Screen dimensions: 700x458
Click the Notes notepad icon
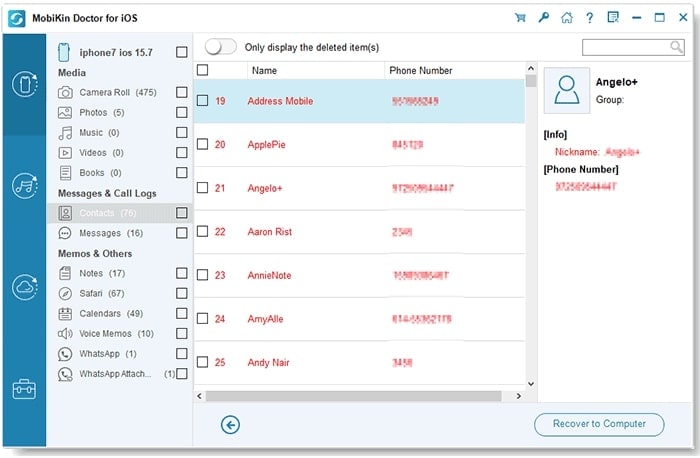[65, 273]
